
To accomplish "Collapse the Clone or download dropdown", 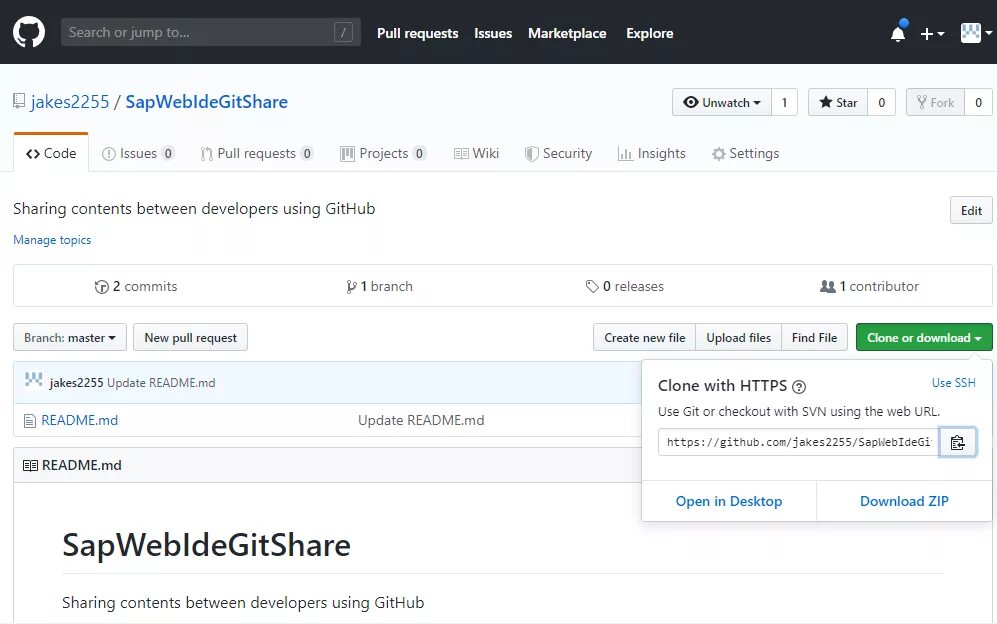I will coord(924,338).
